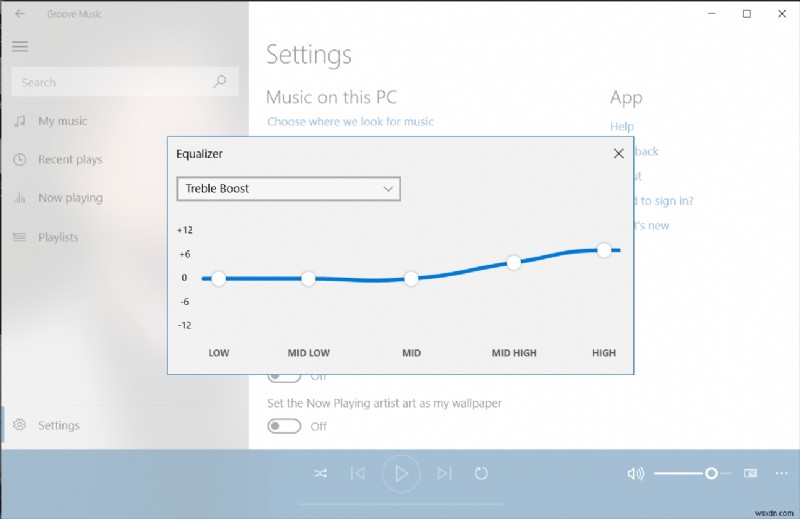800x519 pixels.
Task: Close the Equalizer dialog
Action: tap(618, 154)
